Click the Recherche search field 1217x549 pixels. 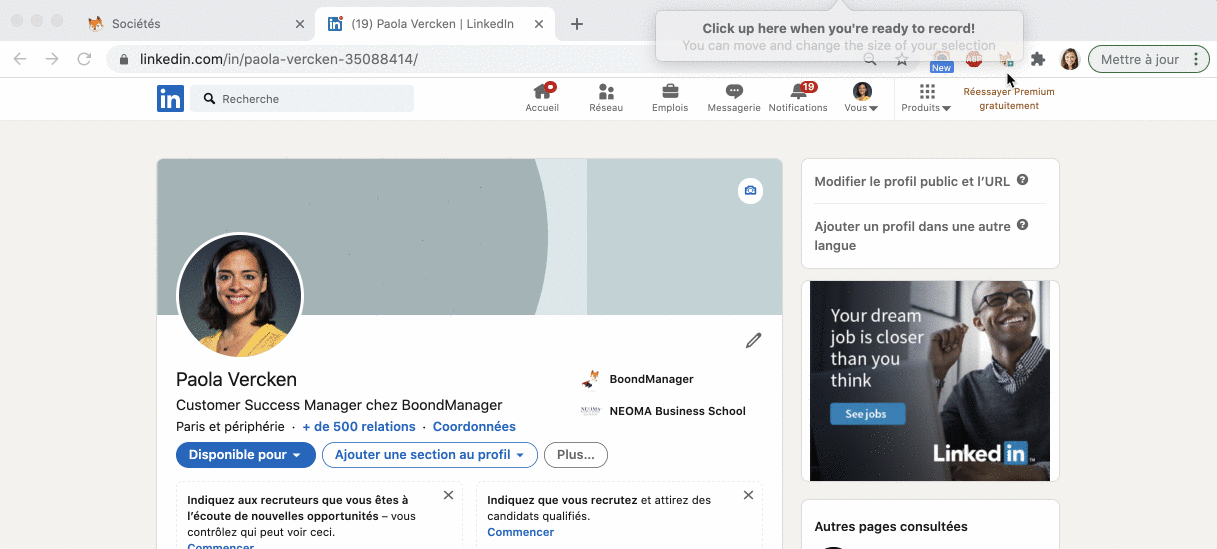click(x=302, y=99)
